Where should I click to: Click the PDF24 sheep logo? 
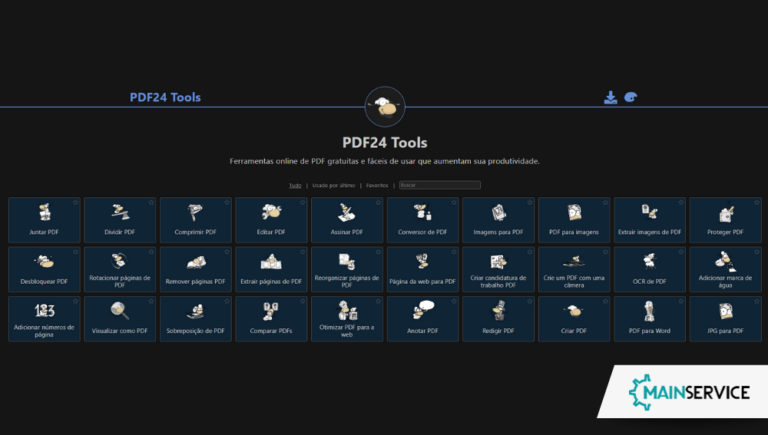tap(385, 107)
